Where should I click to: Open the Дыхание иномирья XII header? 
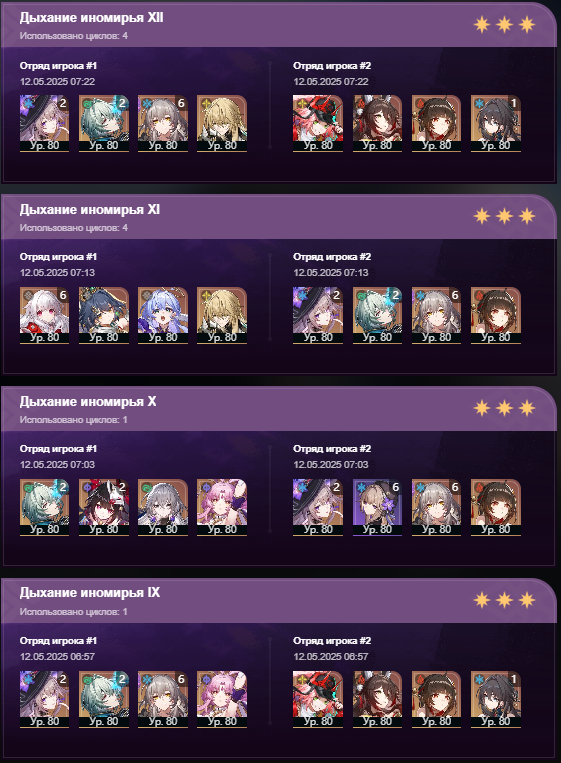(x=278, y=25)
